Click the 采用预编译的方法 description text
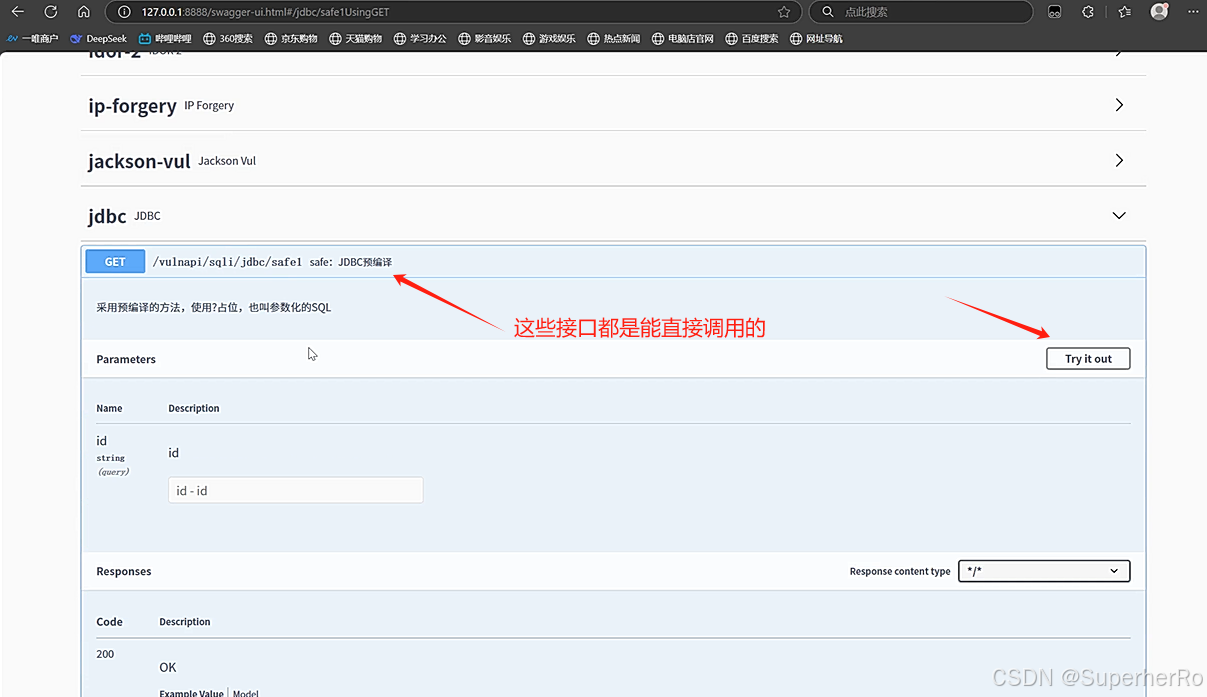Screen dimensions: 1207x697 [213, 307]
